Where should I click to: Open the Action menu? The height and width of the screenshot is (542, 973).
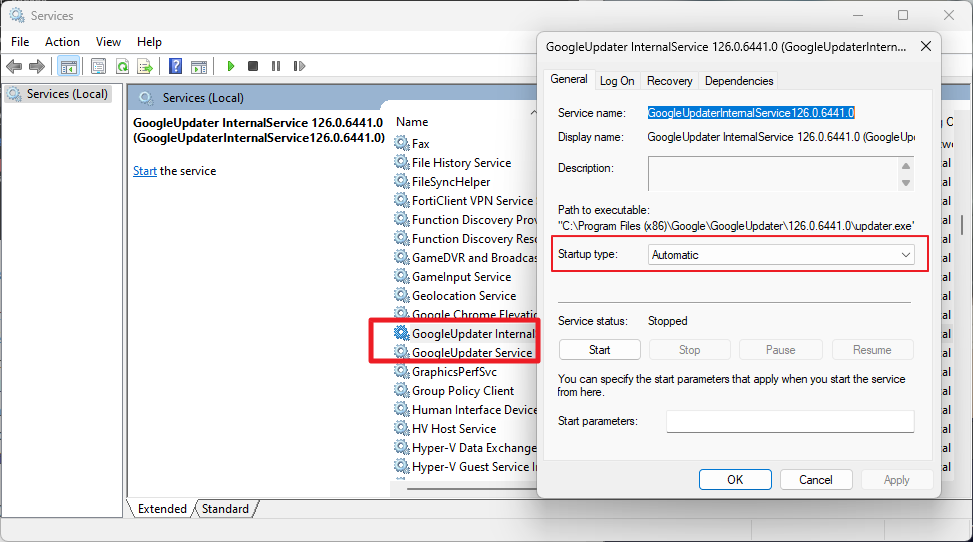point(62,42)
